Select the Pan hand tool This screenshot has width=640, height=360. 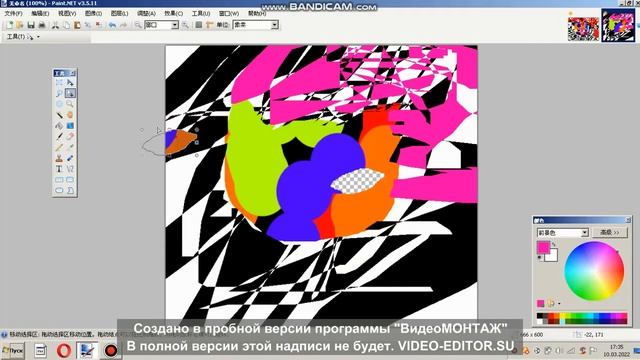(x=70, y=115)
